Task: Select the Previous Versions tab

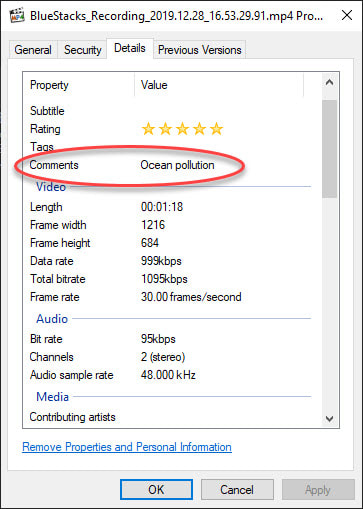Action: pyautogui.click(x=200, y=50)
